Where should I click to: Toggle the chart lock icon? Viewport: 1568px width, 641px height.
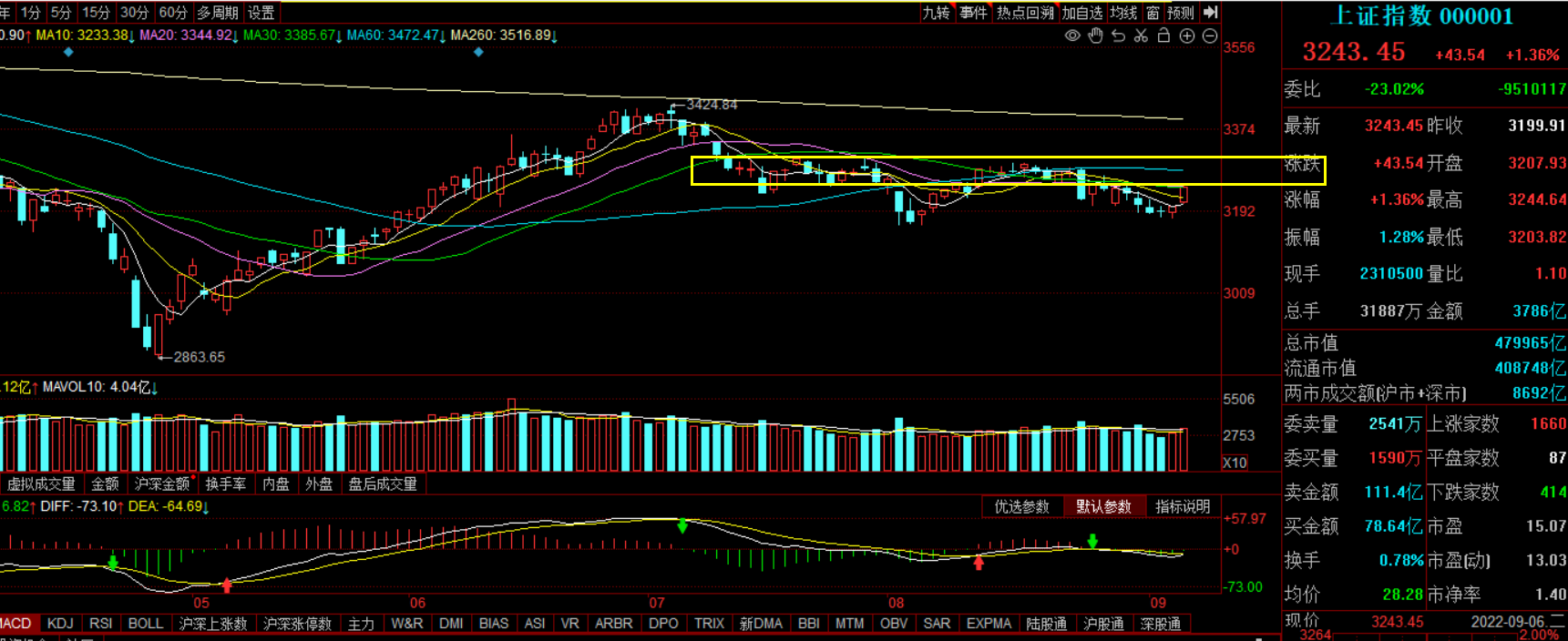click(x=1163, y=36)
